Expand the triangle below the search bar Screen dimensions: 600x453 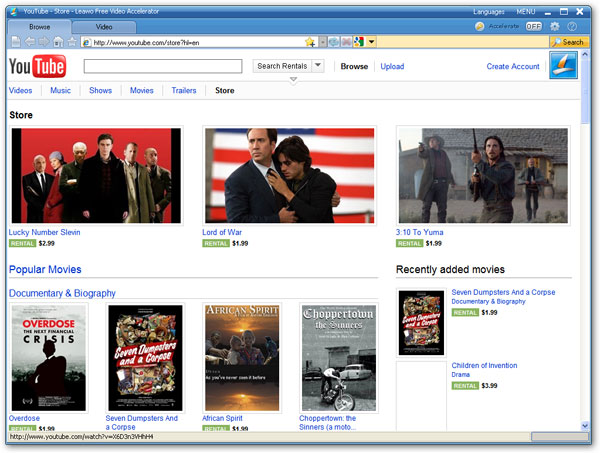(293, 80)
